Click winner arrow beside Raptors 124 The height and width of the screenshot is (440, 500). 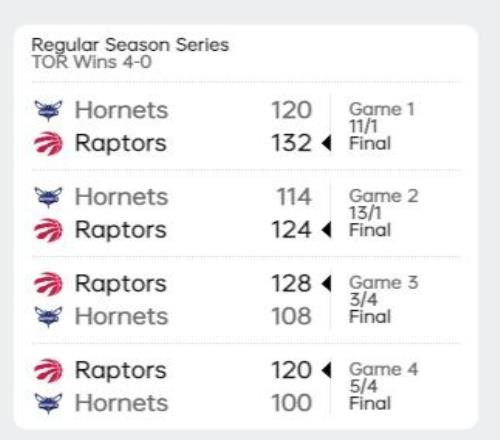pyautogui.click(x=326, y=230)
